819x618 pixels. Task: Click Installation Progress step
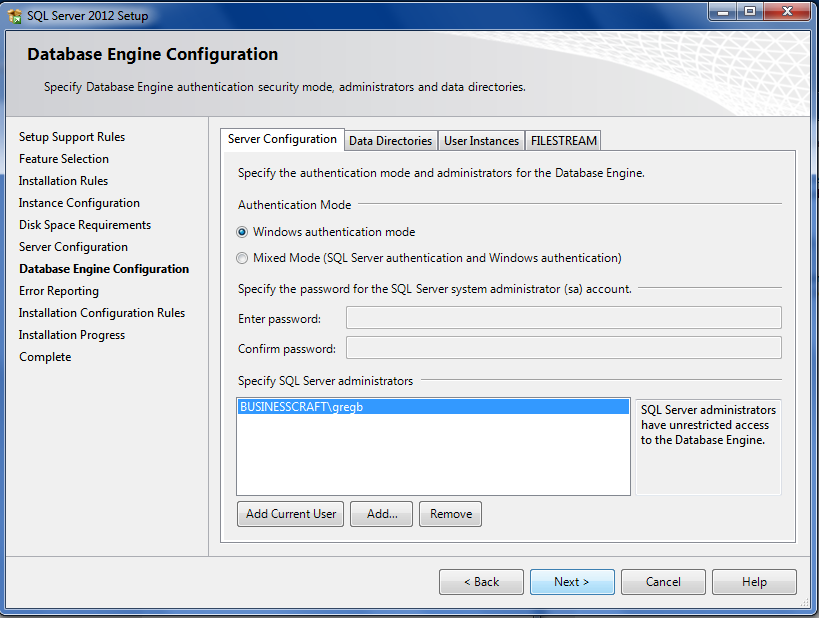[72, 335]
